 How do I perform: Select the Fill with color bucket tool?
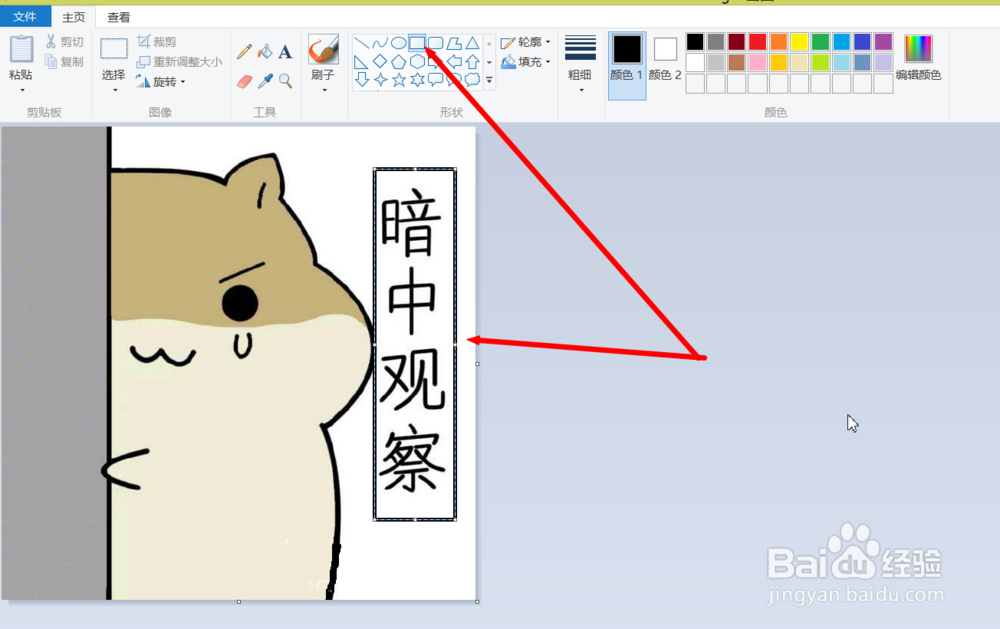(x=265, y=51)
